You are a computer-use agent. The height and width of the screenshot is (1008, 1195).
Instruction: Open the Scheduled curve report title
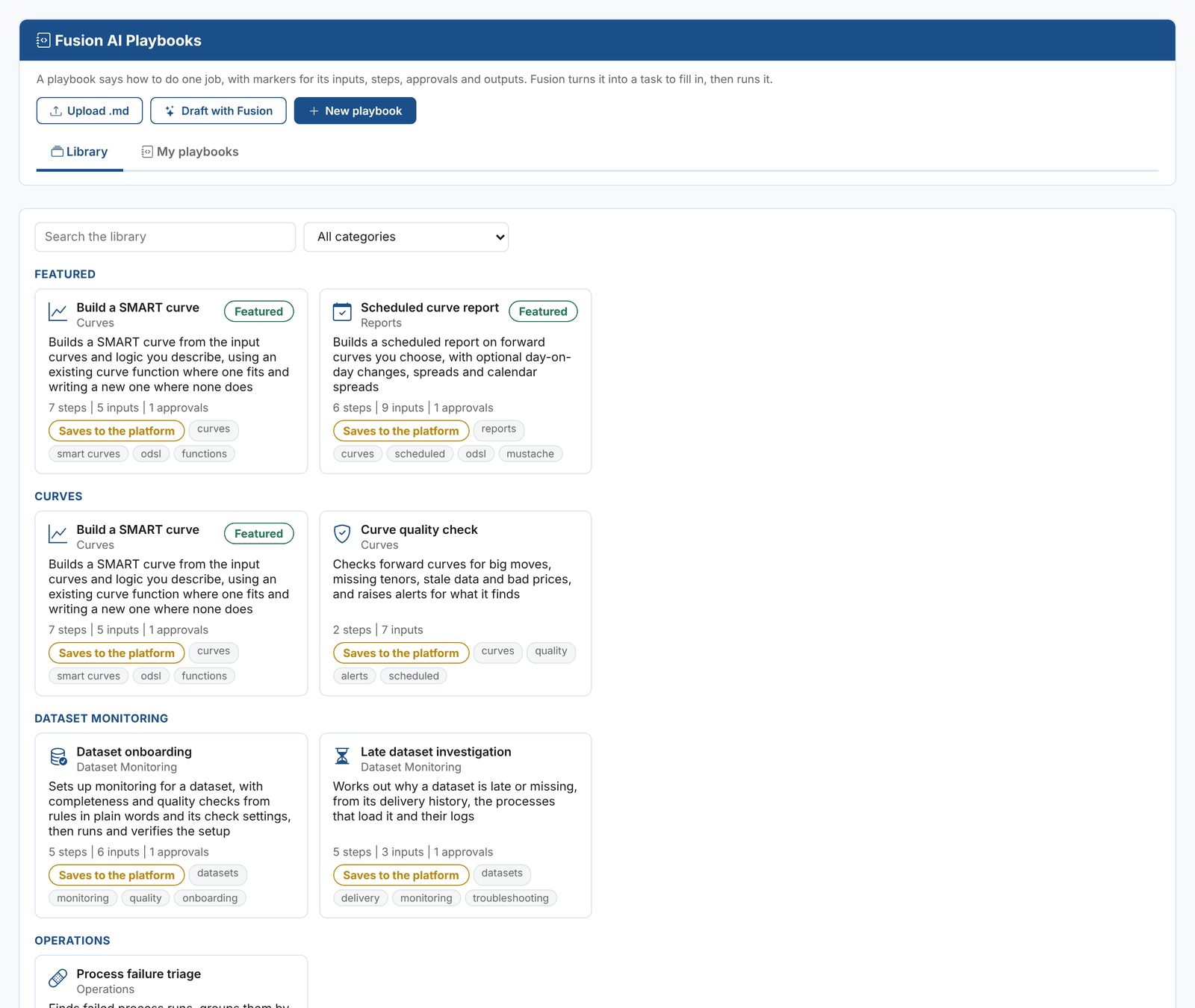pyautogui.click(x=429, y=308)
